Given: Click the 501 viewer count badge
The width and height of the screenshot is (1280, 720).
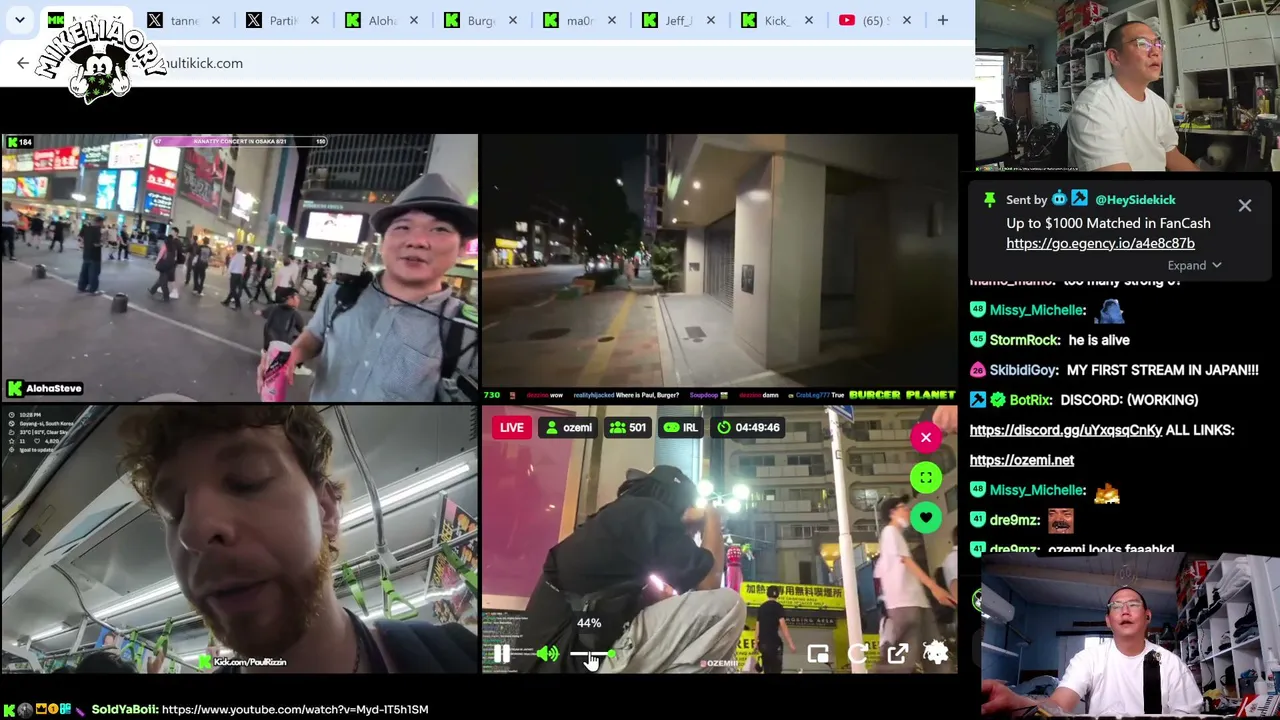Looking at the screenshot, I should (x=627, y=428).
